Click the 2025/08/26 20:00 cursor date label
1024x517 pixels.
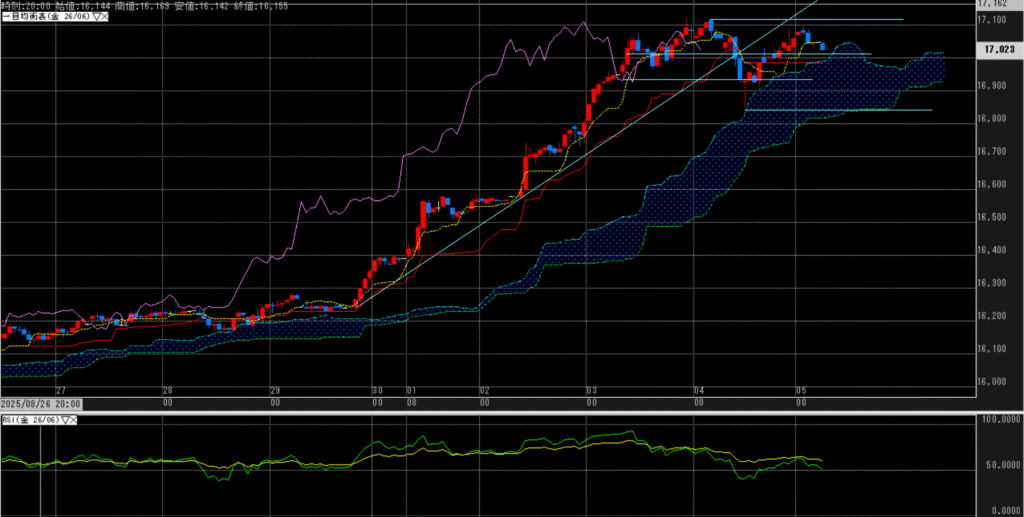[41, 404]
